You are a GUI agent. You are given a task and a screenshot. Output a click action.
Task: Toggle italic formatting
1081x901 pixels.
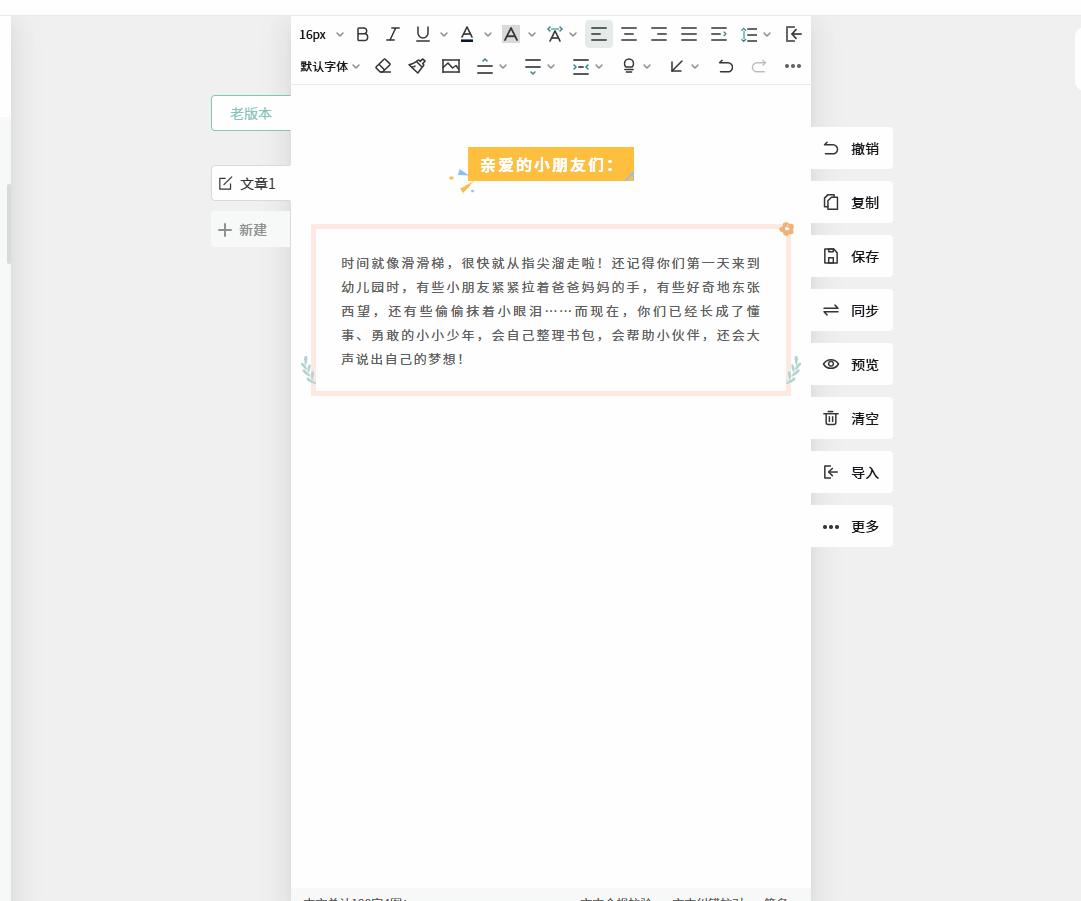[393, 34]
